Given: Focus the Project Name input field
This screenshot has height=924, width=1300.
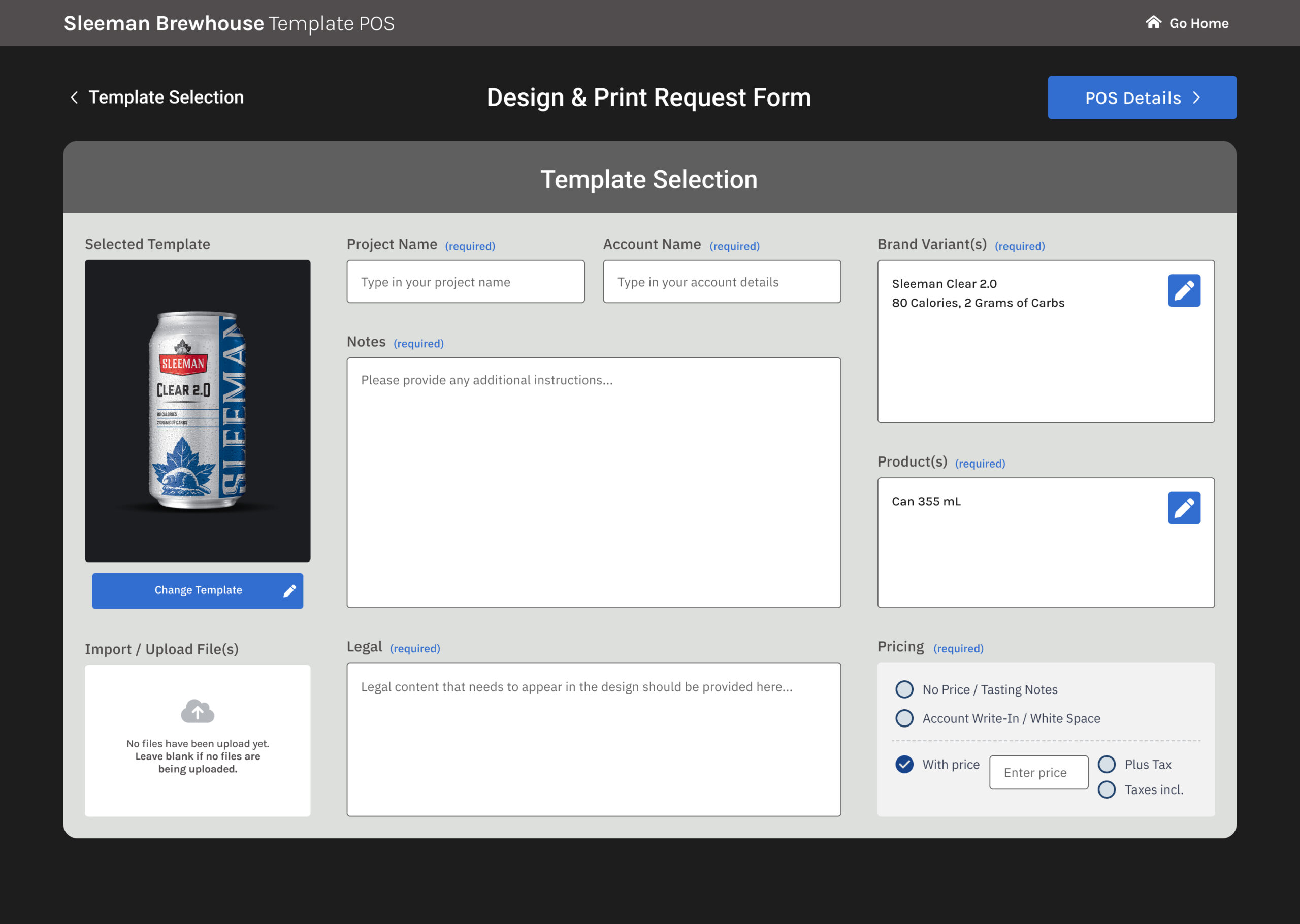Looking at the screenshot, I should (465, 282).
